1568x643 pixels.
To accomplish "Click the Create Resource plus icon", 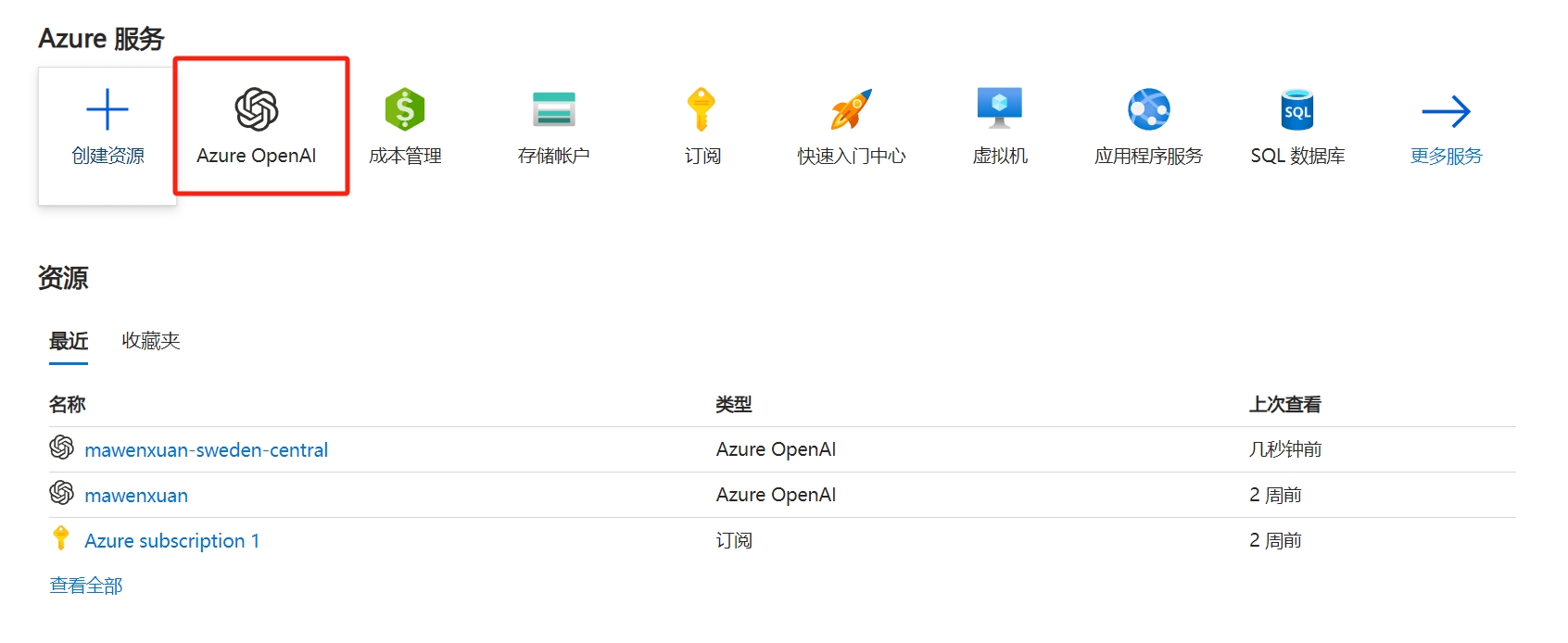I will point(107,110).
